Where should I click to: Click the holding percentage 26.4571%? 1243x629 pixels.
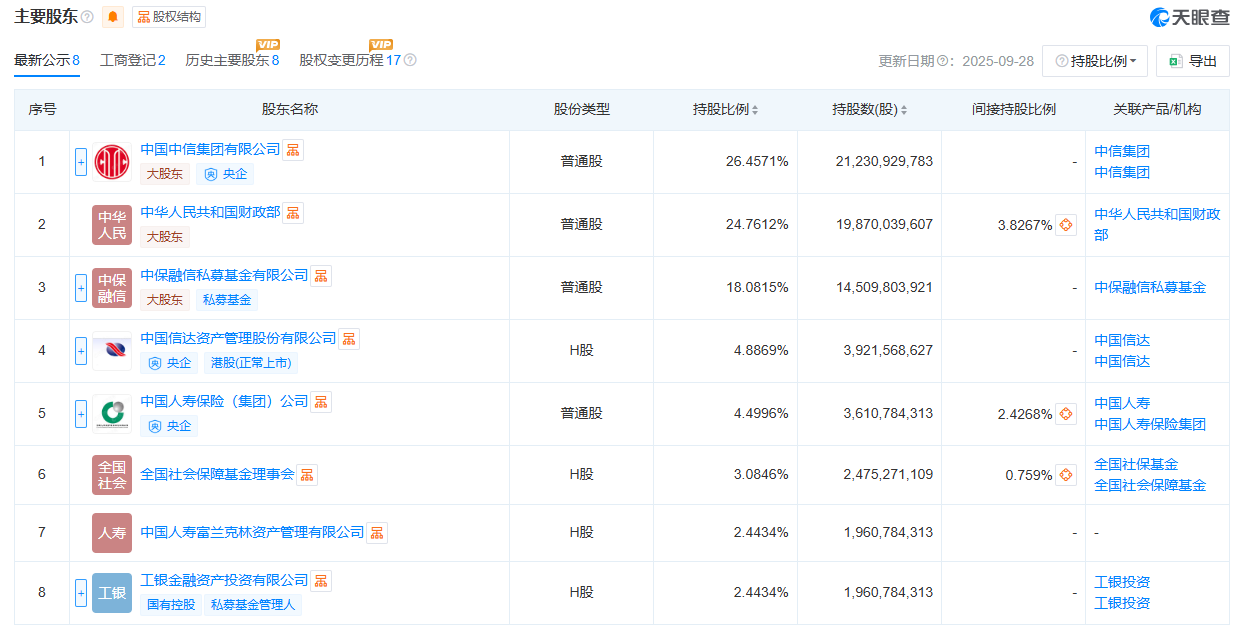click(757, 162)
